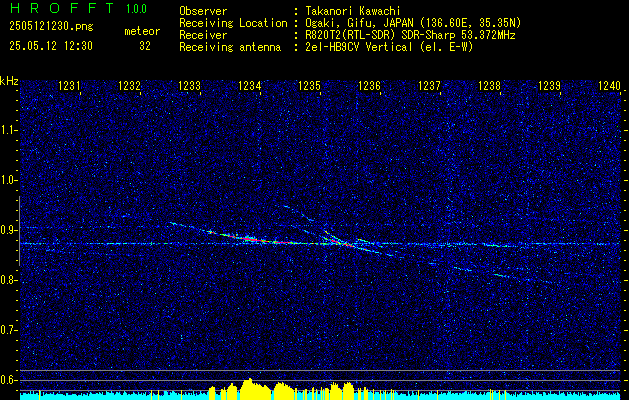Click the R820T2(RTL-SDR) receiver description
Image resolution: width=629 pixels, height=400 pixels.
[410, 35]
